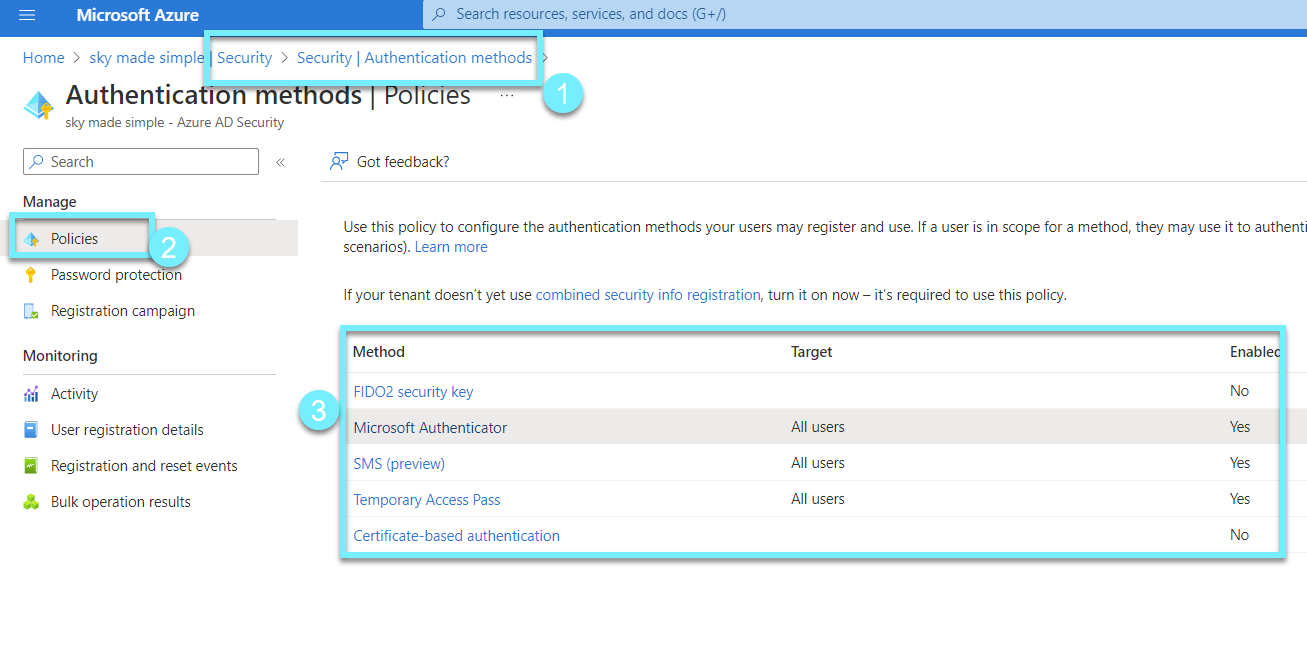This screenshot has width=1307, height=651.
Task: Click the Policies diamond icon in sidebar
Action: pyautogui.click(x=31, y=239)
